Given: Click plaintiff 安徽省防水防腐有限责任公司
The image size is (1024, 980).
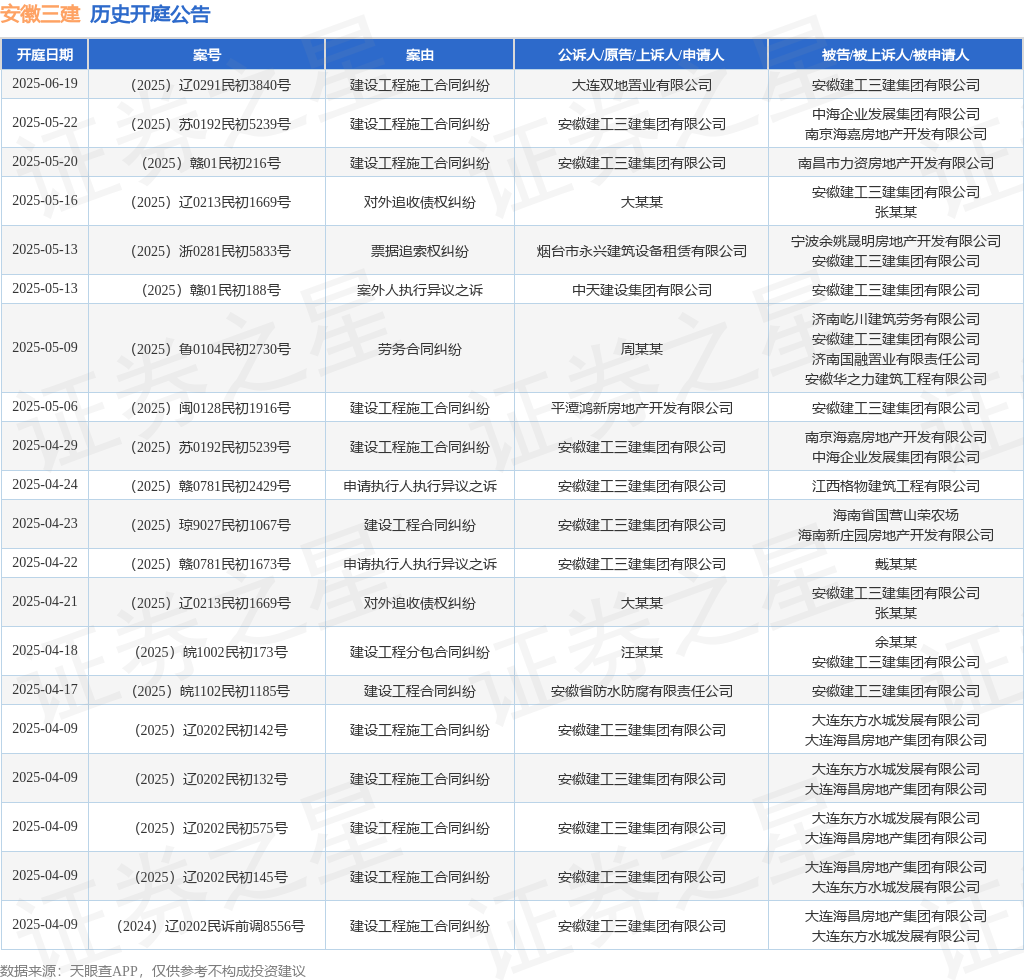Looking at the screenshot, I should pyautogui.click(x=641, y=691).
